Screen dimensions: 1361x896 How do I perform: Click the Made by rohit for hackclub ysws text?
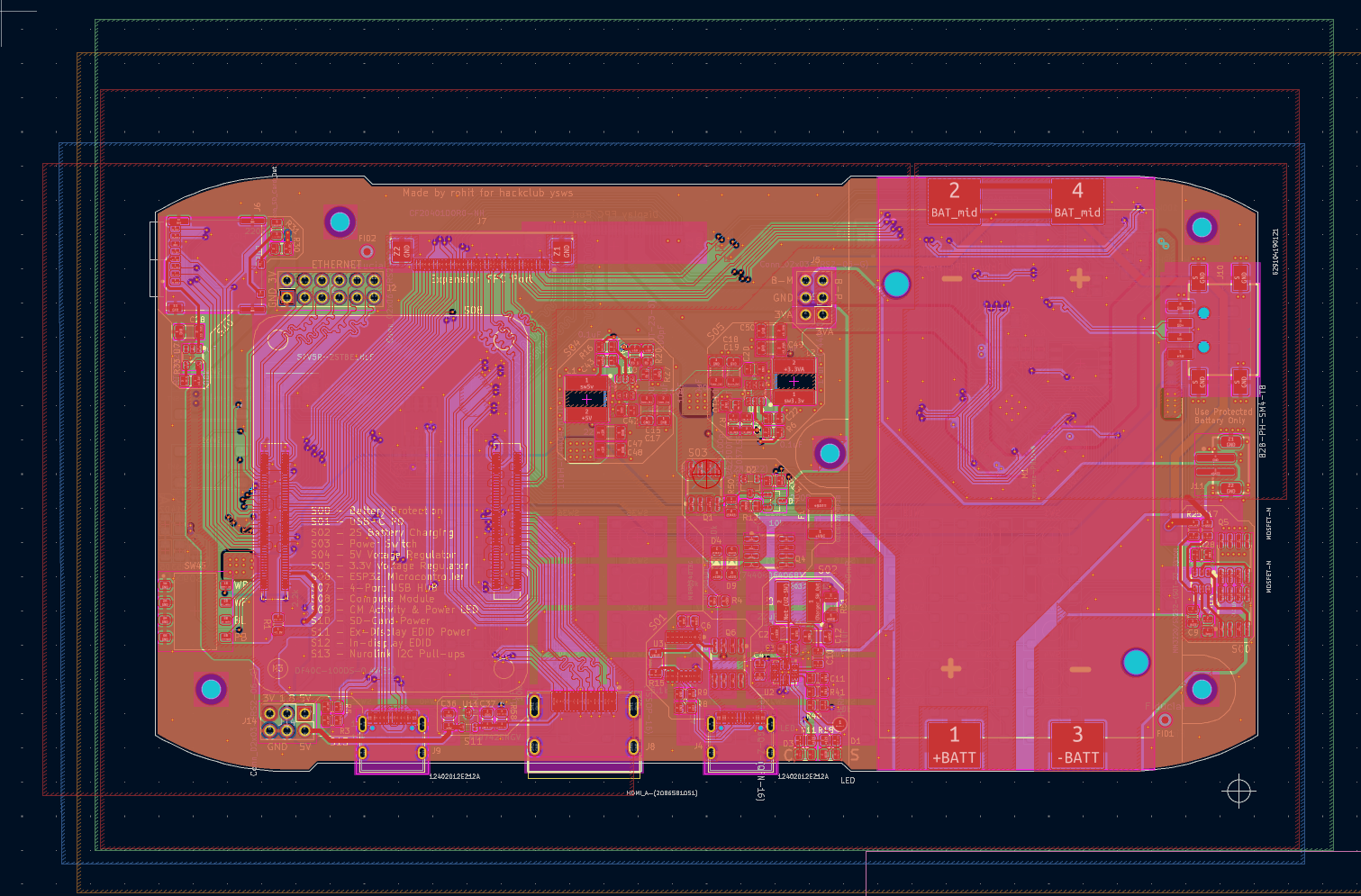click(x=487, y=192)
